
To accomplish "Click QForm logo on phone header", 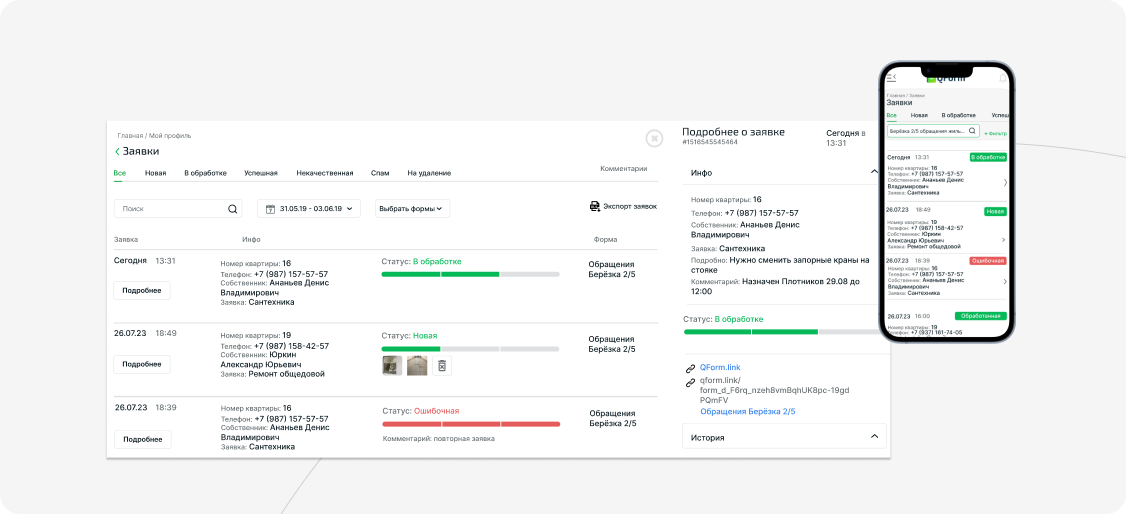I will click(946, 78).
